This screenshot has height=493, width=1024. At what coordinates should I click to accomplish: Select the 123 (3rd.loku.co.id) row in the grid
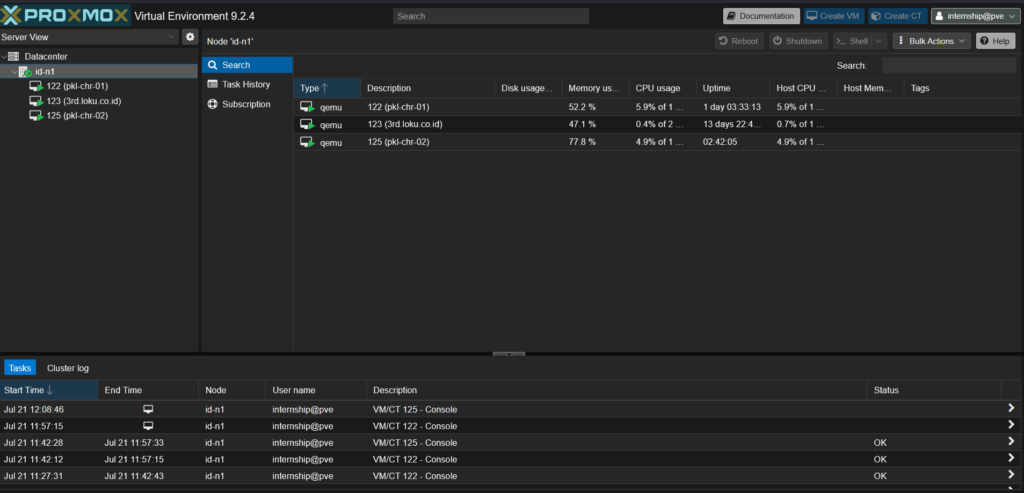(658, 124)
